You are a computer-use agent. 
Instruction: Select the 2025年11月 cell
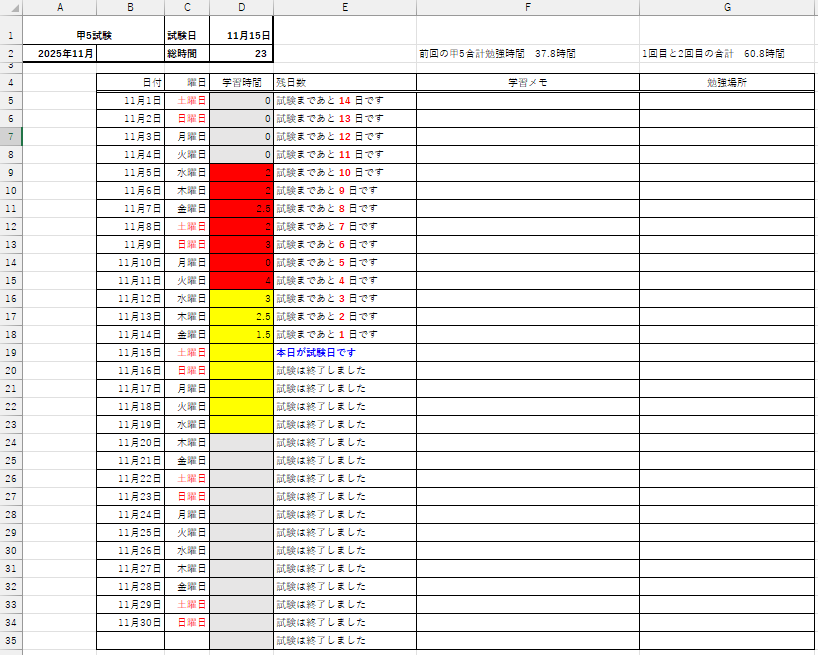60,53
